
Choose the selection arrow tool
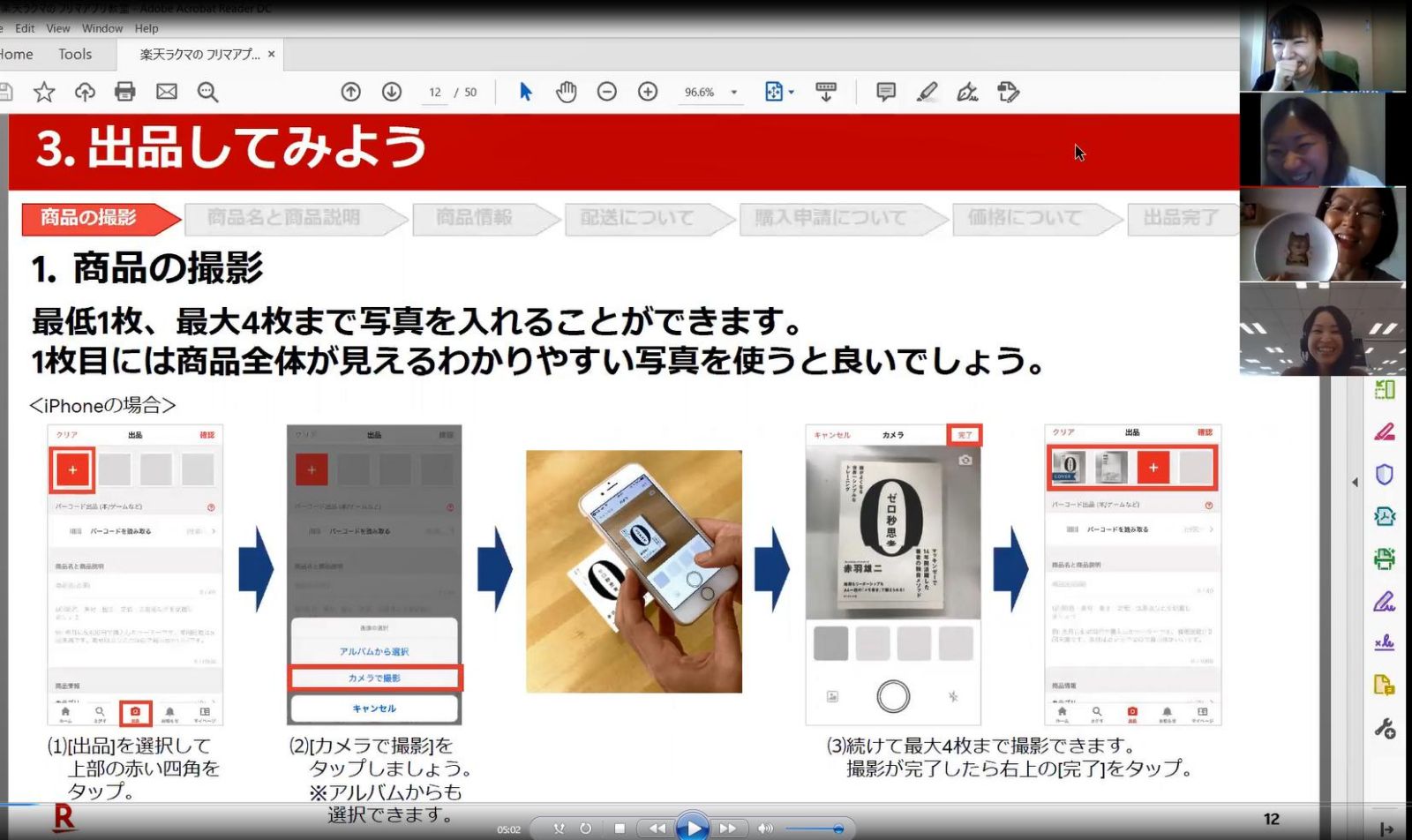pos(526,92)
